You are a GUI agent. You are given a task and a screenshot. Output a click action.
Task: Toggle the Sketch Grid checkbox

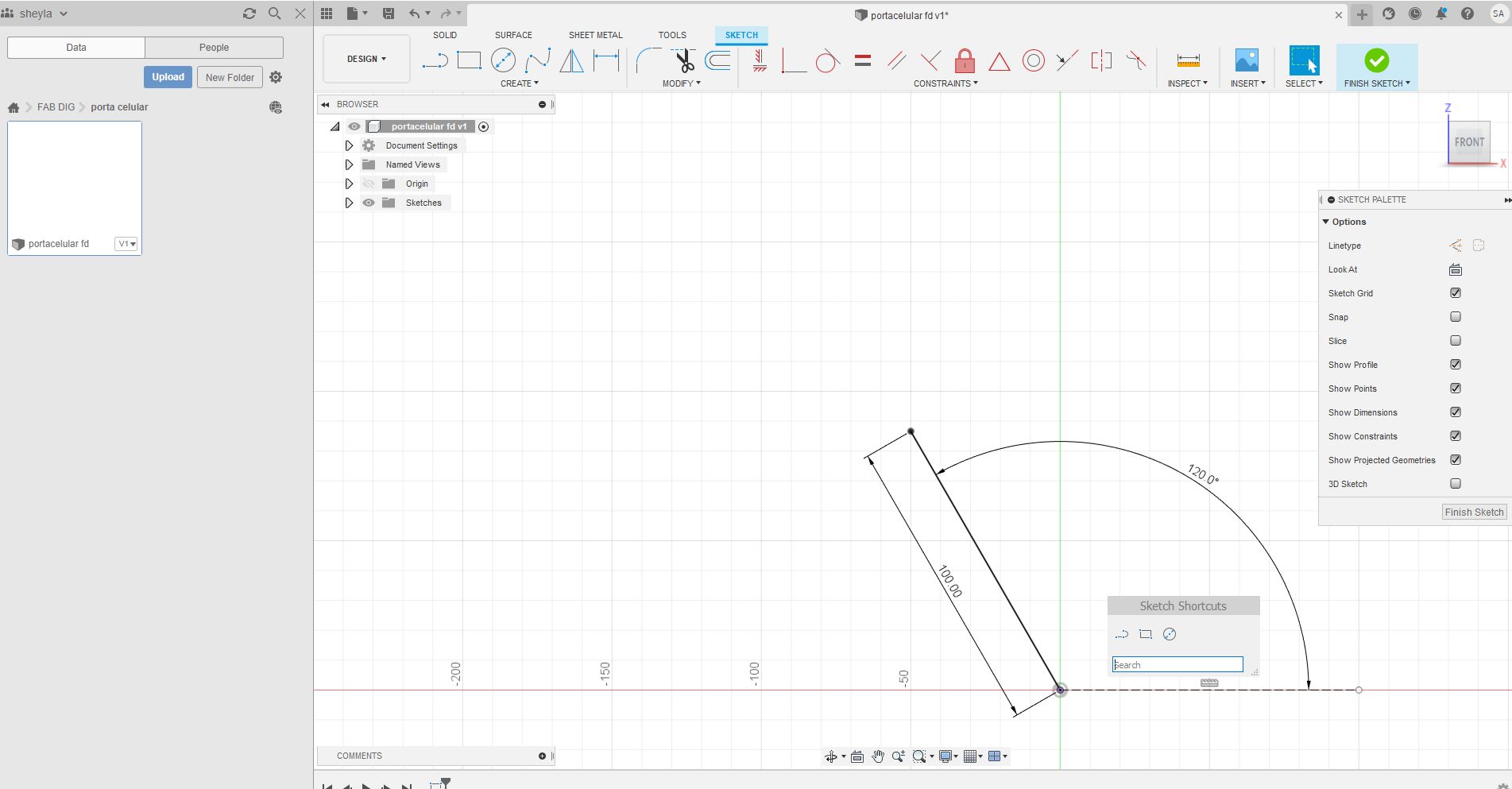1456,293
